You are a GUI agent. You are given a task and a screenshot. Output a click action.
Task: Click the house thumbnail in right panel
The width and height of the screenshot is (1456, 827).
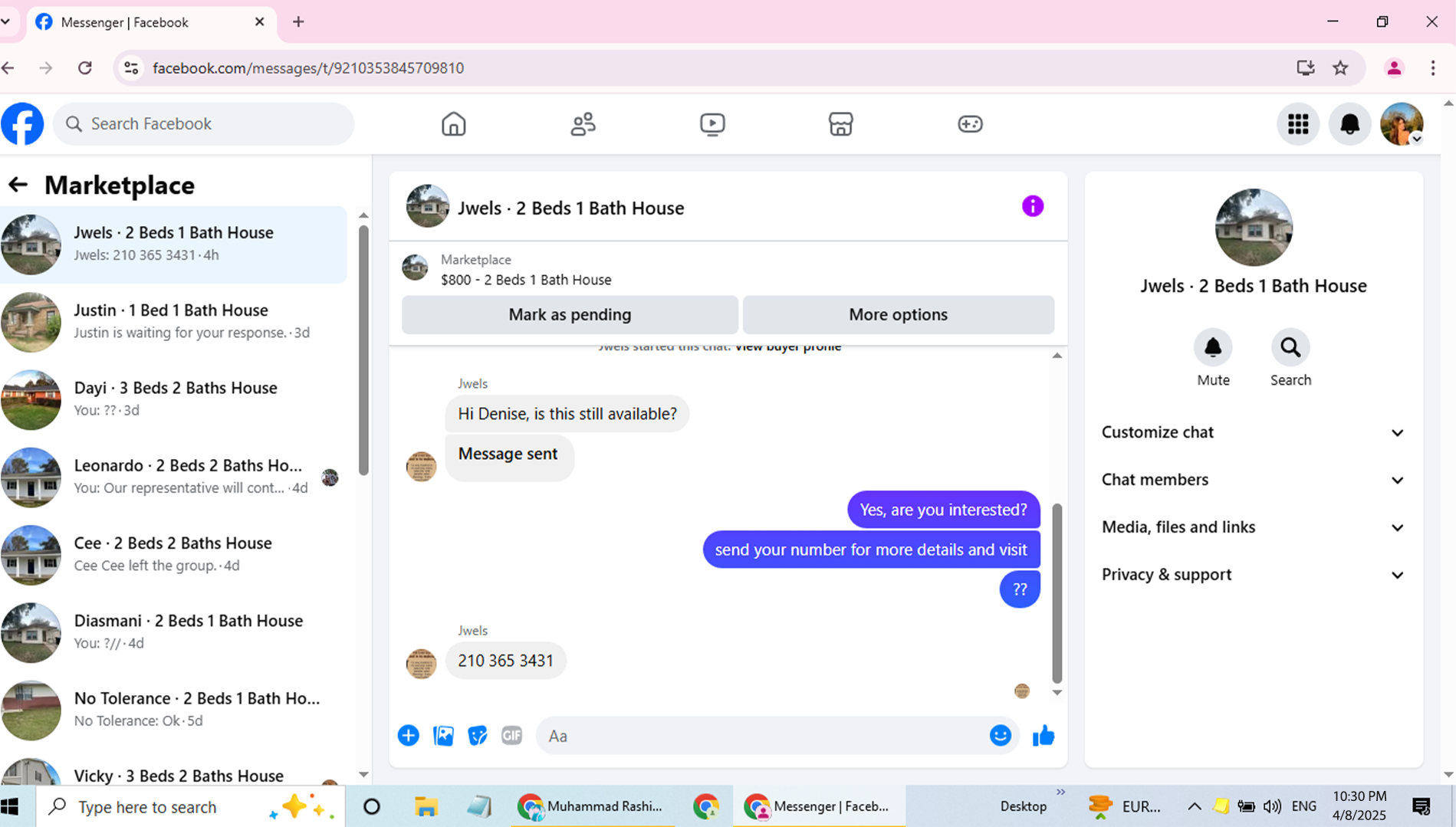click(1253, 227)
